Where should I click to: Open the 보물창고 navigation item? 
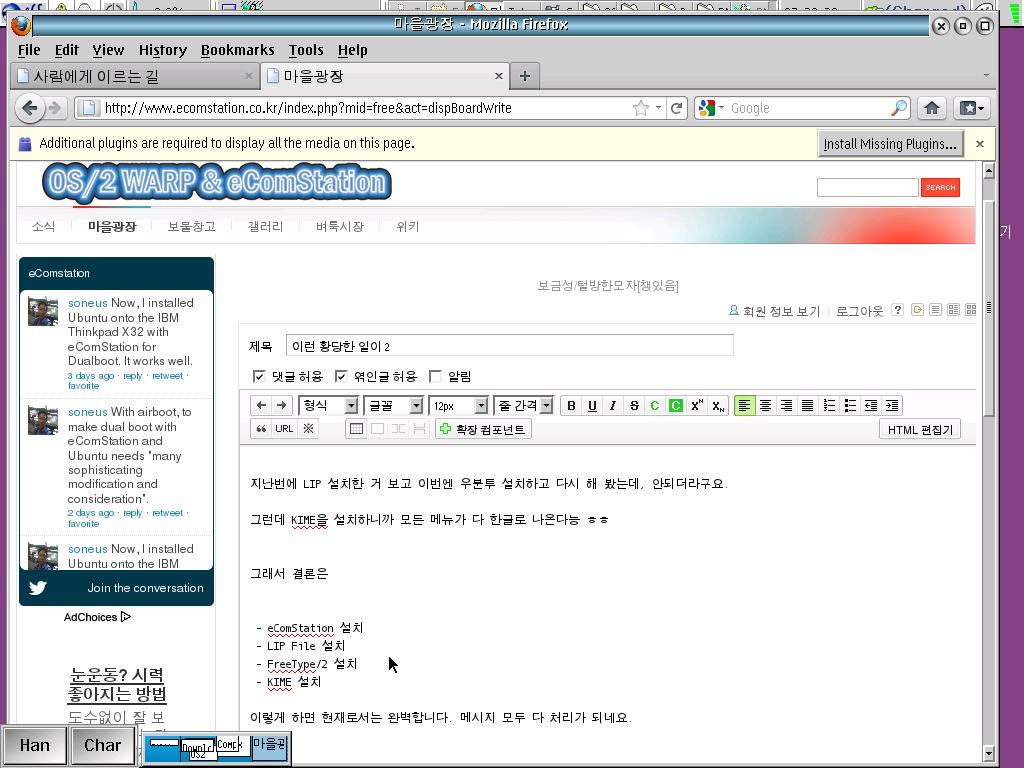click(191, 227)
